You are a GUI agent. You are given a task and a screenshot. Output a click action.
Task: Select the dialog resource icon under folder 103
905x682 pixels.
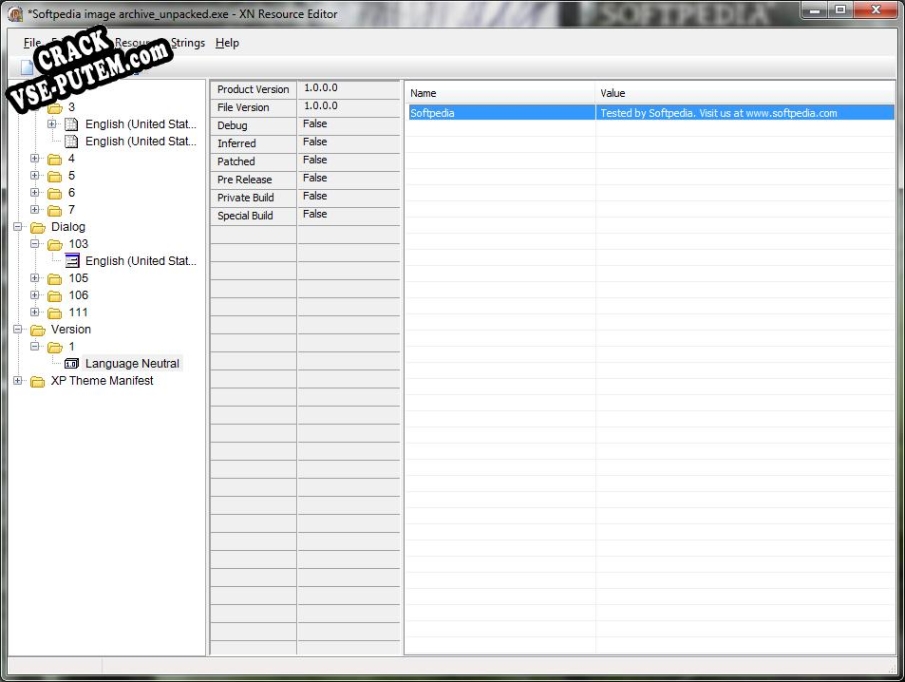pos(70,260)
